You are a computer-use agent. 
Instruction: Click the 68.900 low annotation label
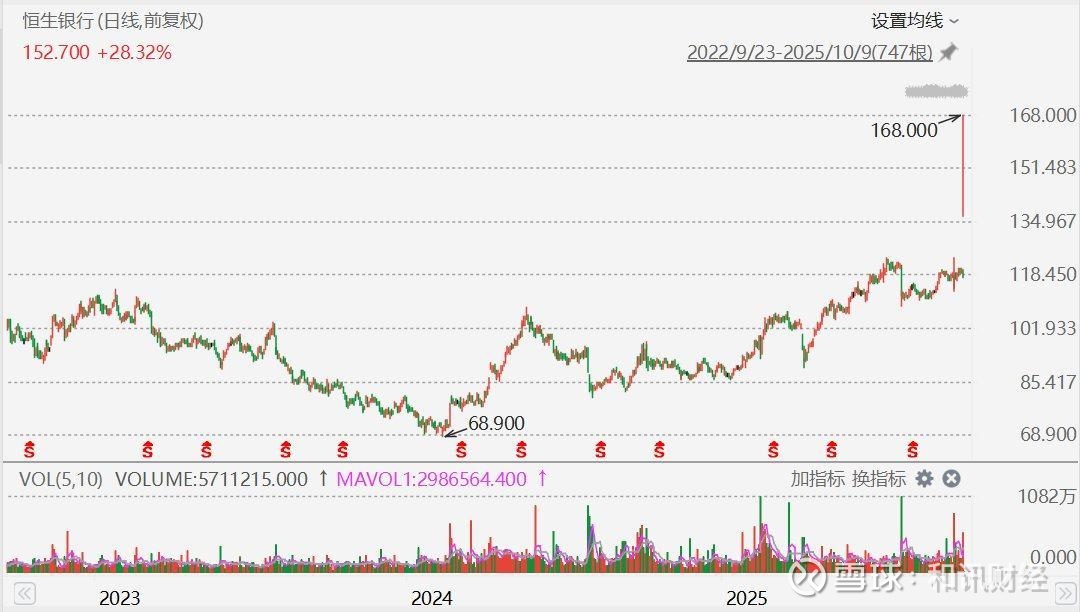[x=496, y=423]
